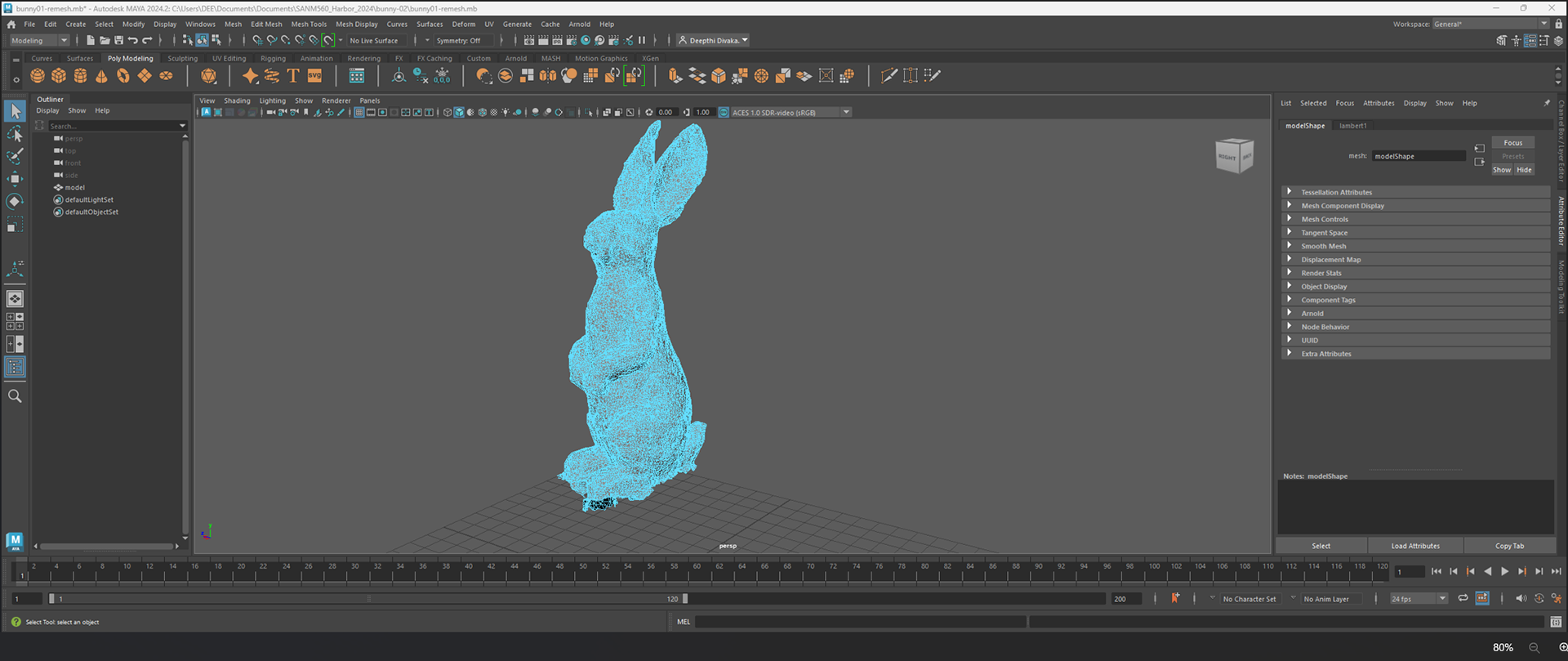Click the Load Attributes button
Image resolution: width=1568 pixels, height=661 pixels.
click(1415, 546)
